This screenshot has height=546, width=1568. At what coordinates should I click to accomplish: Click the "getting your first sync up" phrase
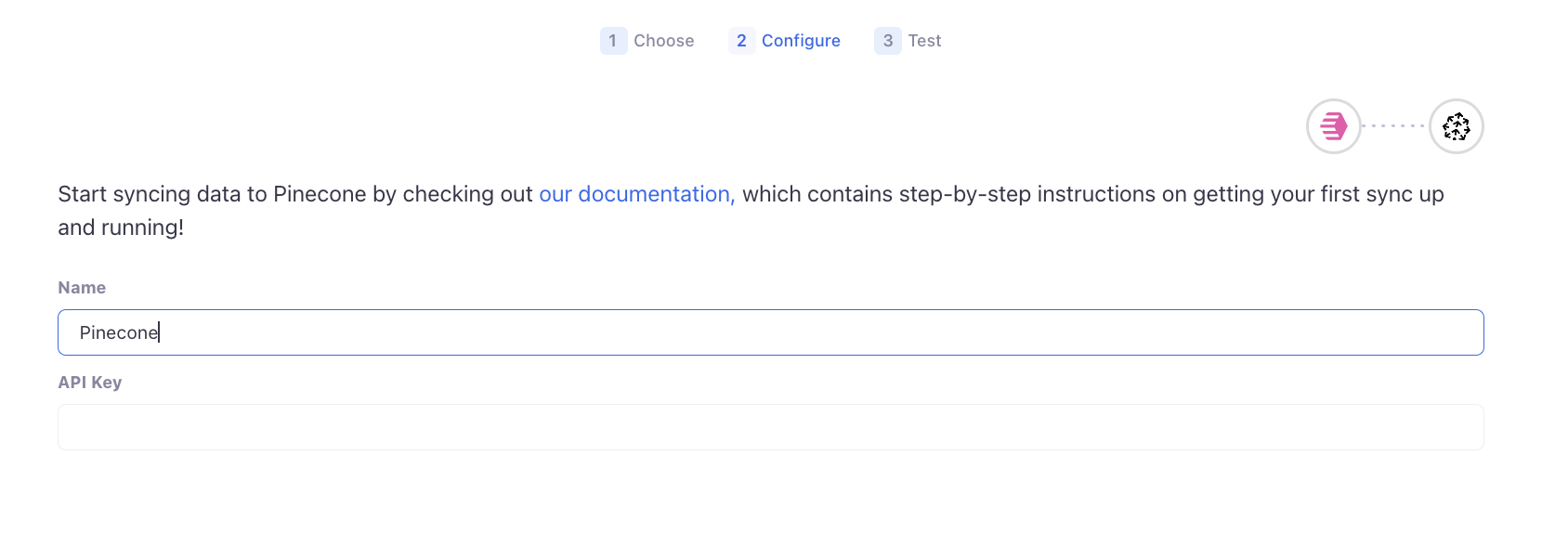click(1318, 194)
